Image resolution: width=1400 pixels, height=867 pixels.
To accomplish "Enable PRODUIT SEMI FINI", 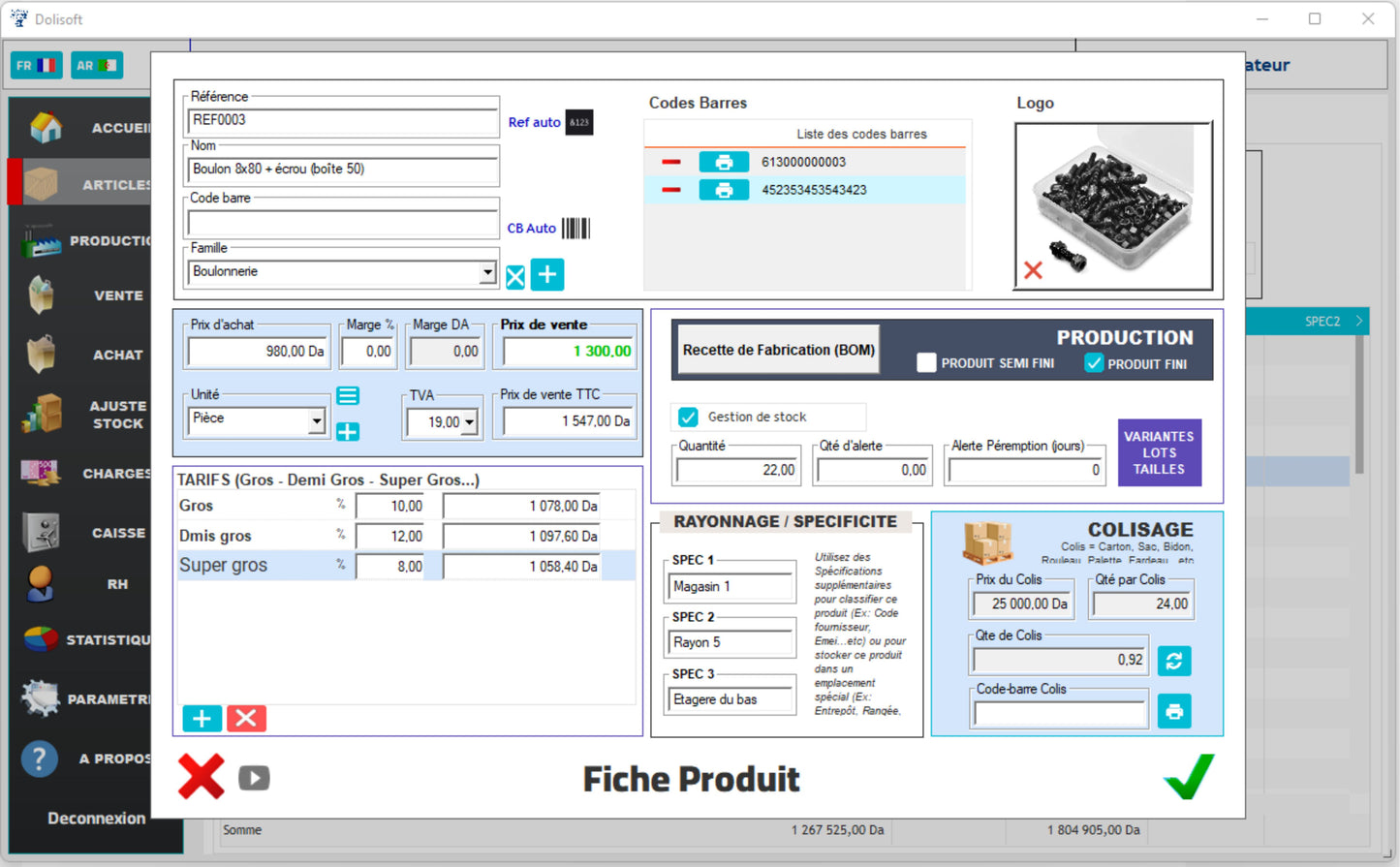I will pos(925,362).
